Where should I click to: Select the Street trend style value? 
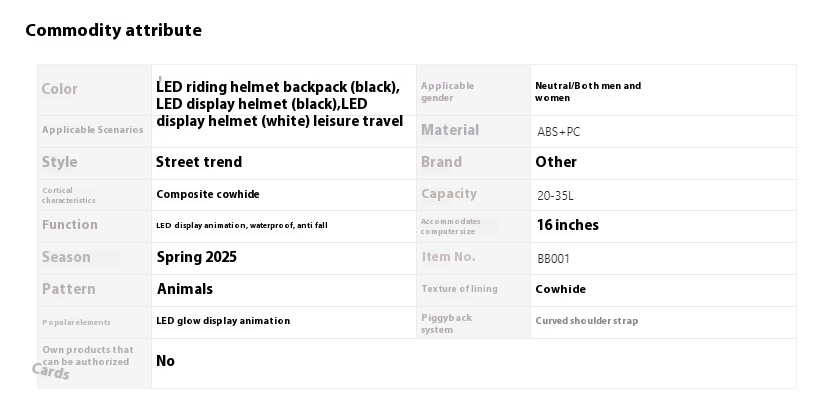pyautogui.click(x=199, y=162)
